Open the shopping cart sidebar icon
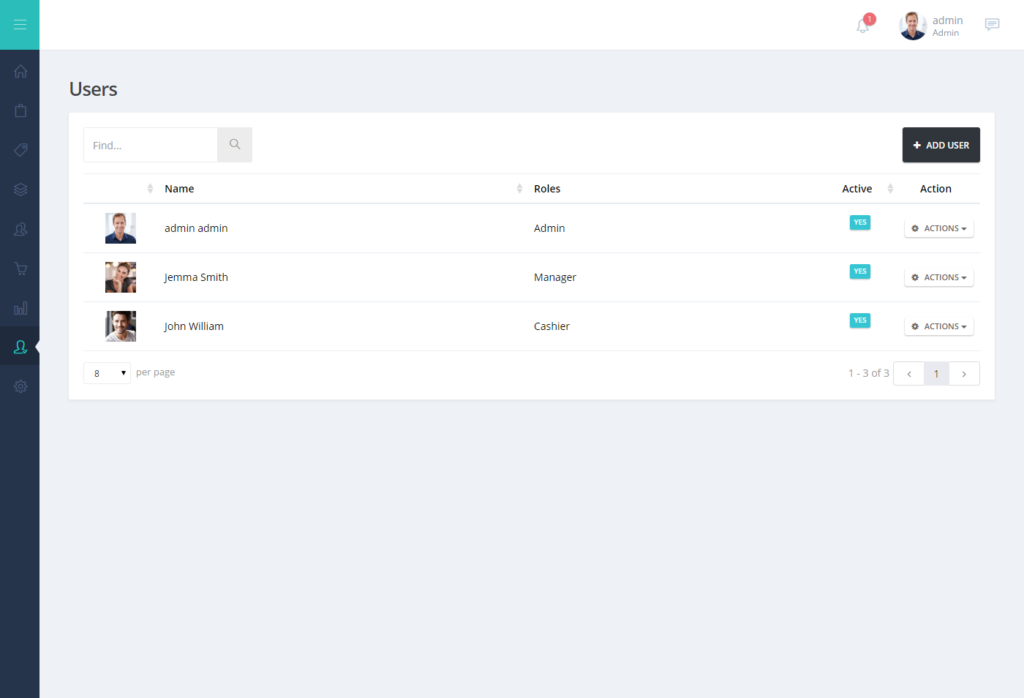 coord(20,268)
